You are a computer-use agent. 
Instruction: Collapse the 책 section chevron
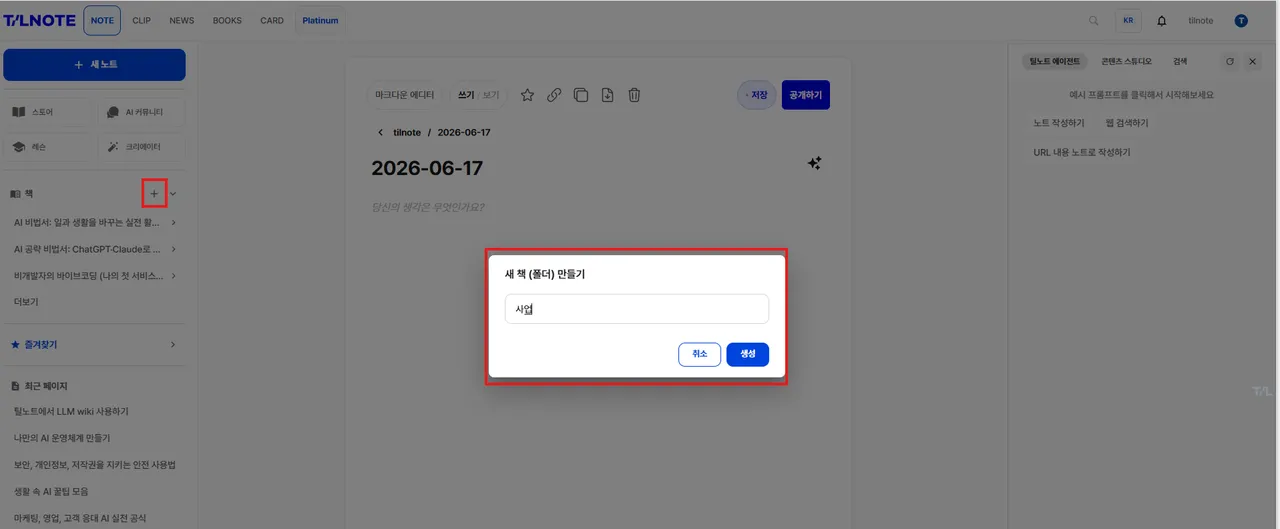[x=173, y=193]
